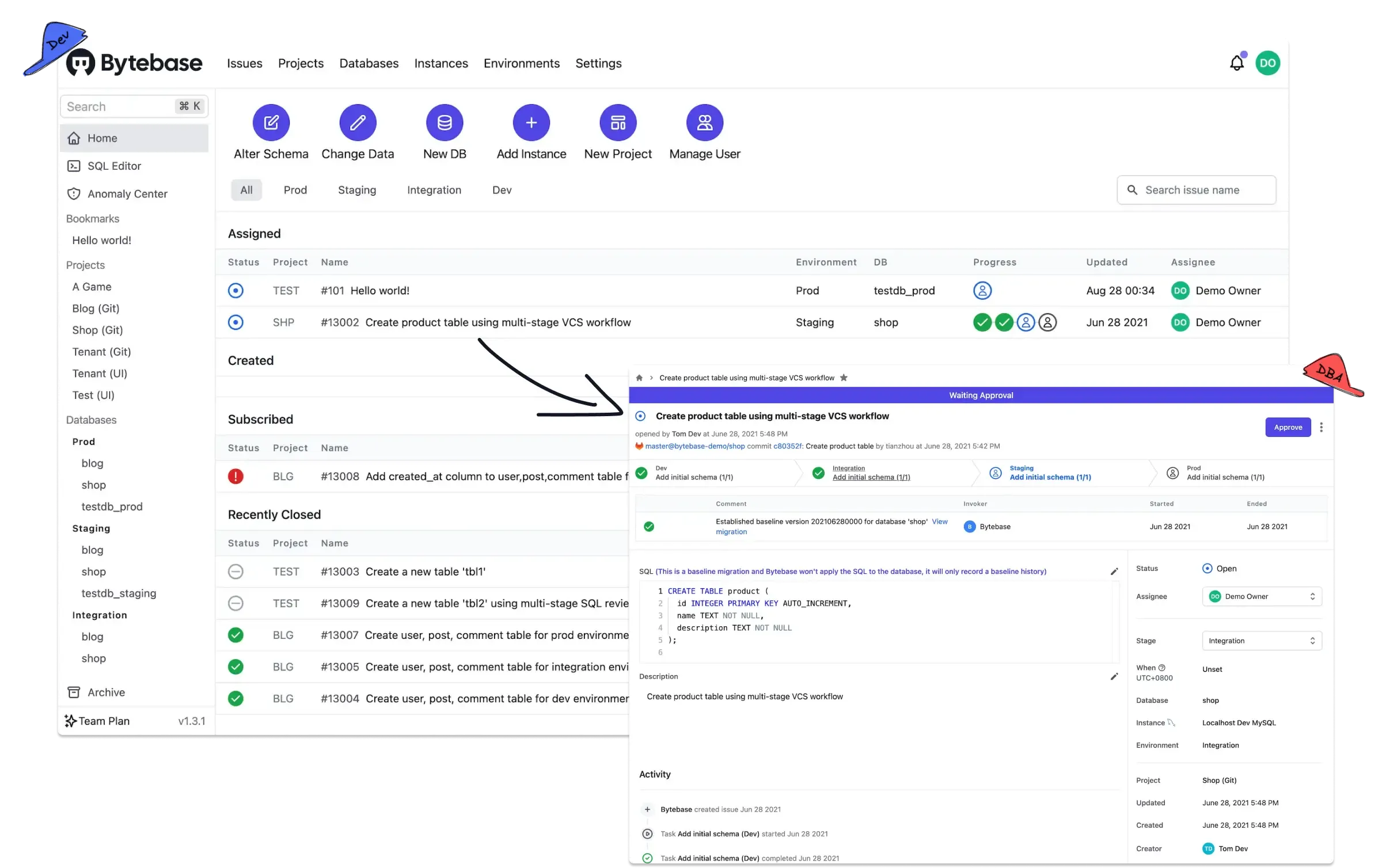Edit the Description with pencil icon
1382x868 pixels.
1114,677
